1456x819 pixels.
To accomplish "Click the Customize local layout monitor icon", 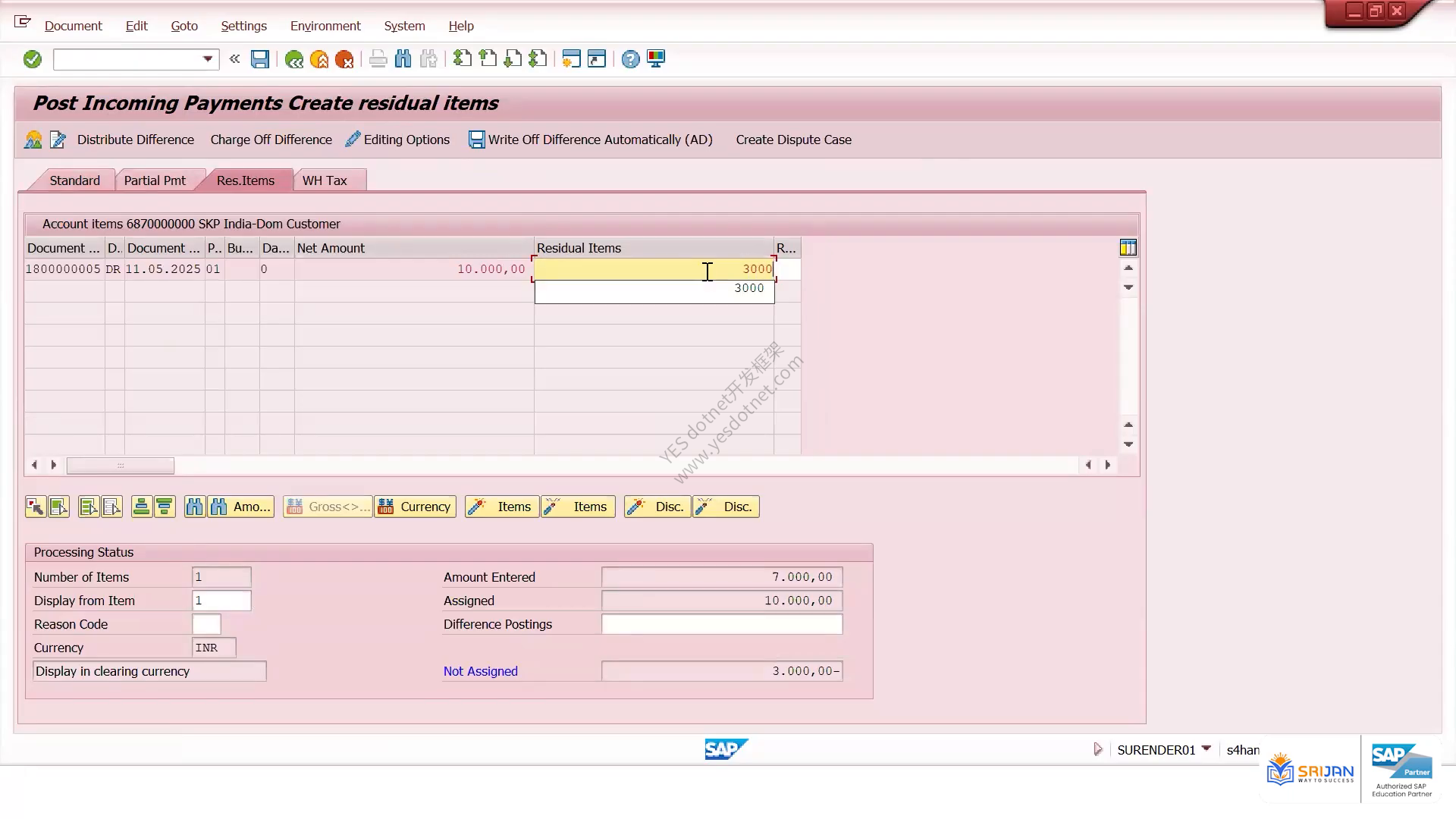I will 656,59.
